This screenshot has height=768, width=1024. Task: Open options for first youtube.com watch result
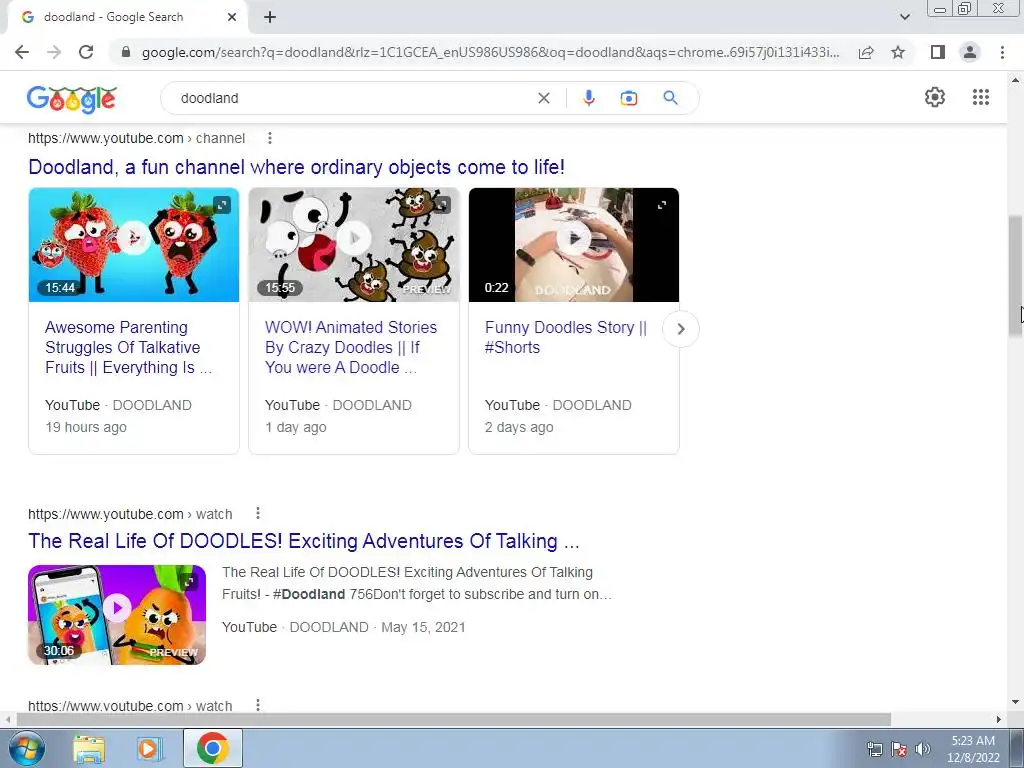click(x=258, y=513)
